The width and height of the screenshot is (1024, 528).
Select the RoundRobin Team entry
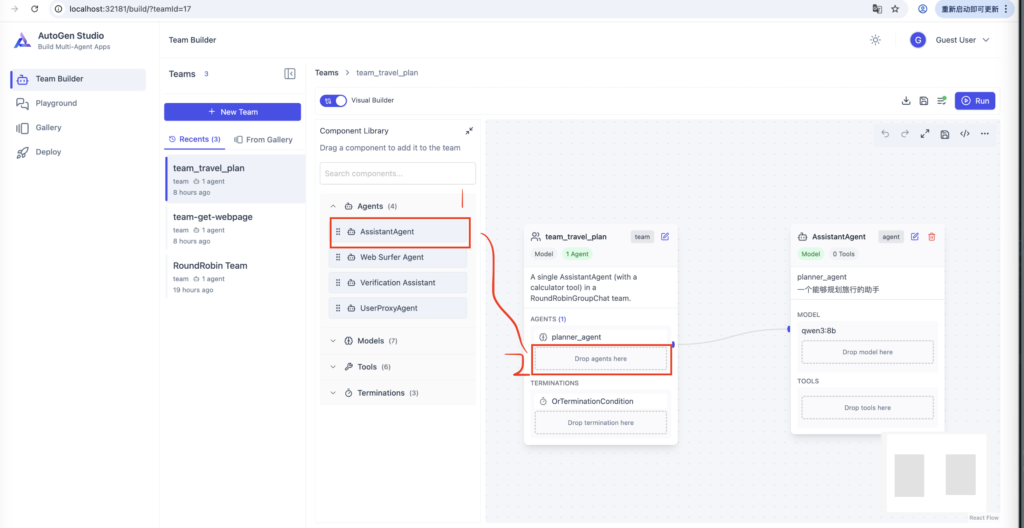pyautogui.click(x=235, y=276)
